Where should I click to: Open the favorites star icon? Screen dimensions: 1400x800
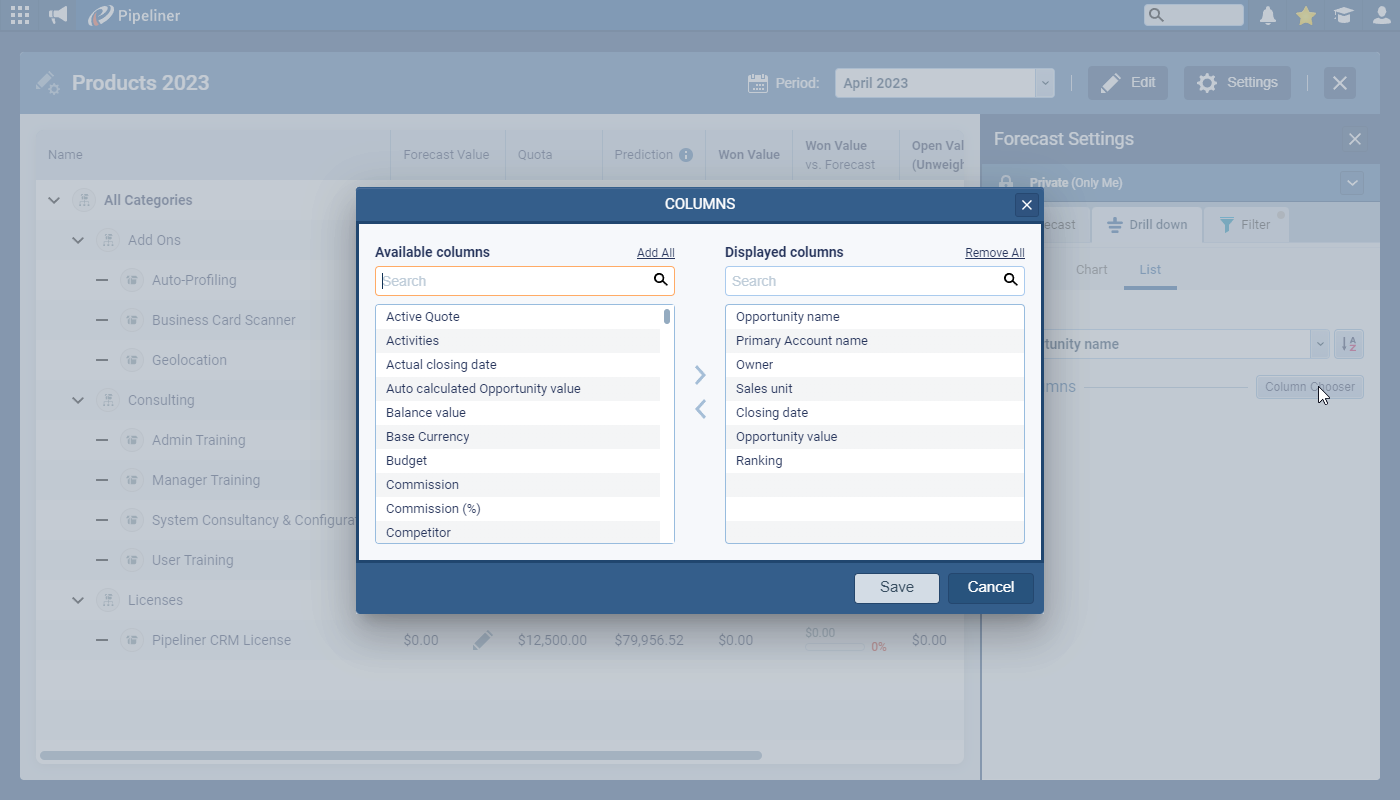pos(1305,15)
